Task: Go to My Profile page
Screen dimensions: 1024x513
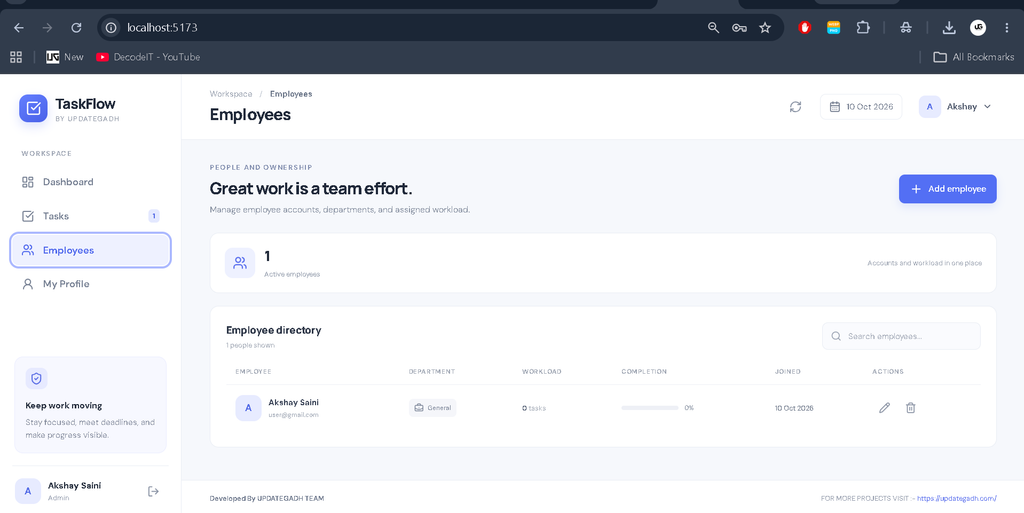Action: (90, 284)
